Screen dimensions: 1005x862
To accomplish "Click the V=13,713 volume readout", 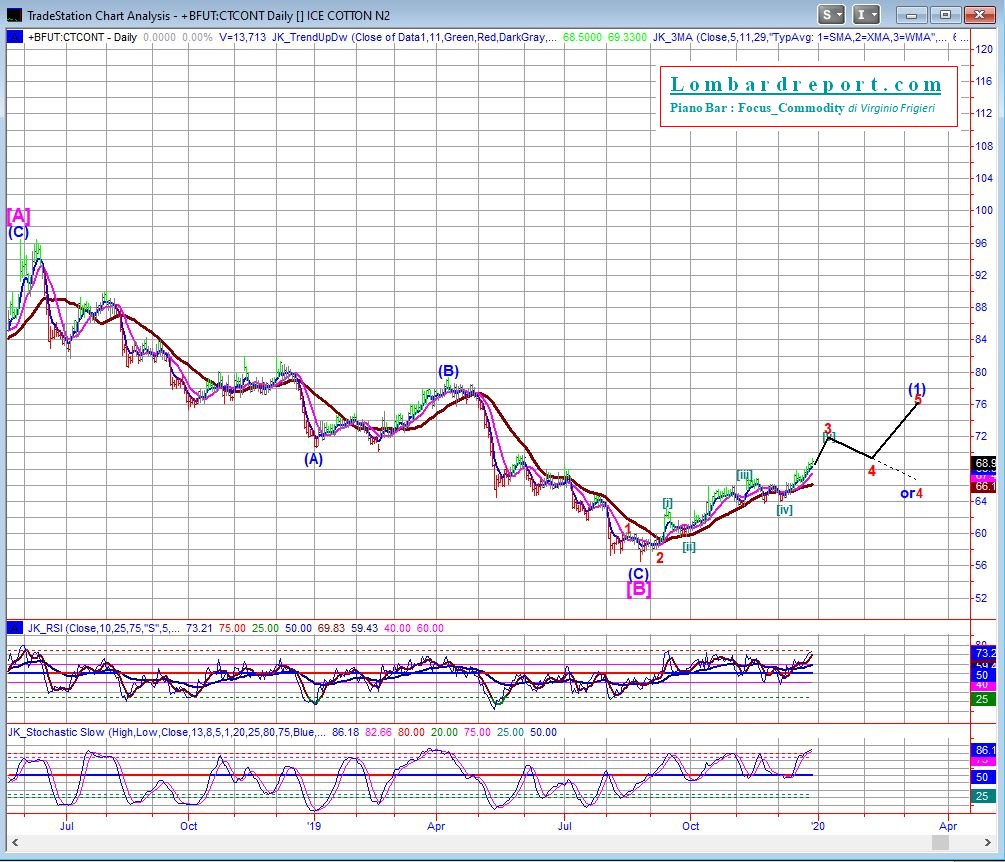I will coord(242,37).
